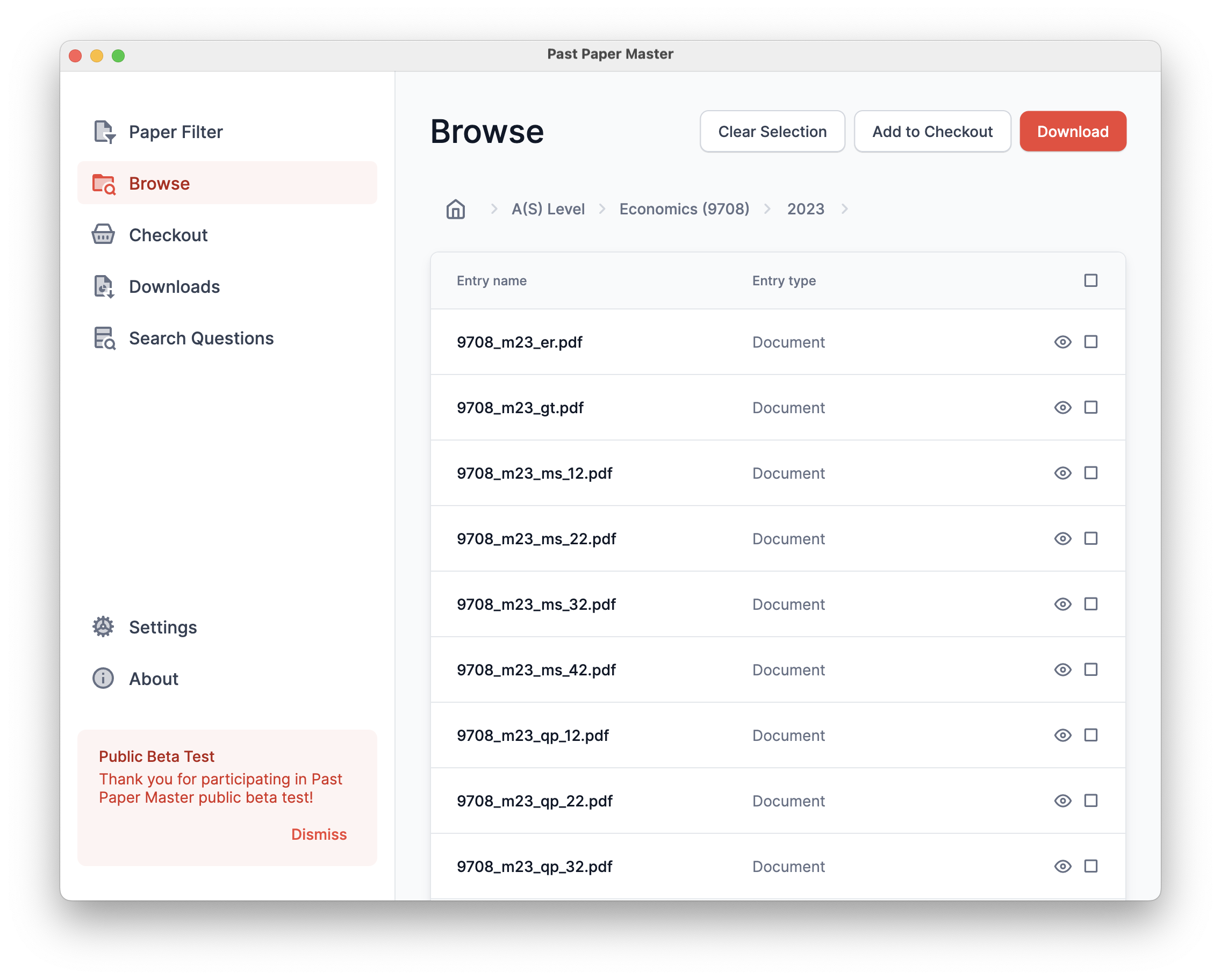1221x980 pixels.
Task: Navigate to the A(S) Level breadcrumb
Action: pyautogui.click(x=548, y=209)
